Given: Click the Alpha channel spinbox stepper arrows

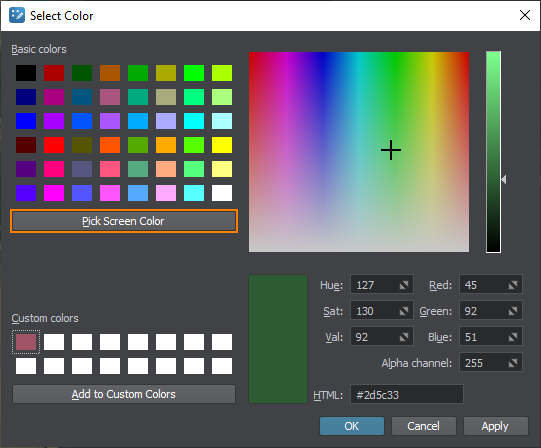Looking at the screenshot, I should tap(513, 363).
